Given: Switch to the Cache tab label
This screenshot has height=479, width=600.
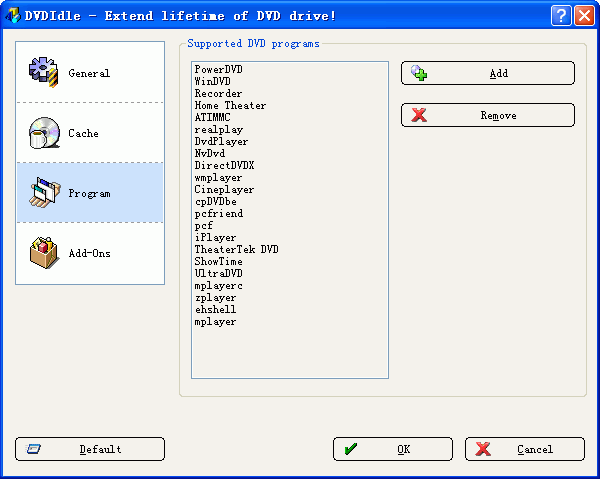Looking at the screenshot, I should (x=83, y=133).
